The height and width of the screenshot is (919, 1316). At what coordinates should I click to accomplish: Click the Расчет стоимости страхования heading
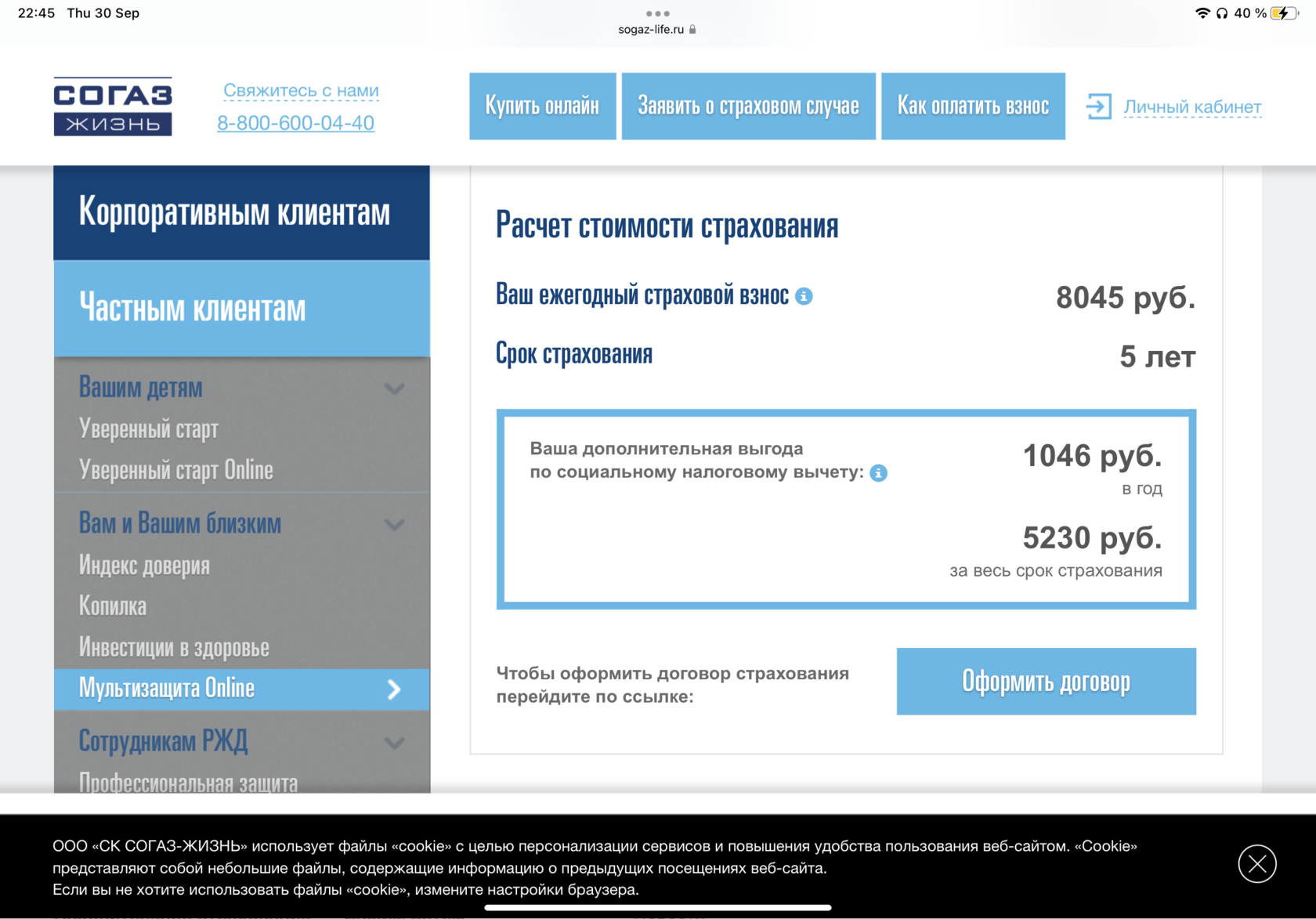pyautogui.click(x=667, y=226)
